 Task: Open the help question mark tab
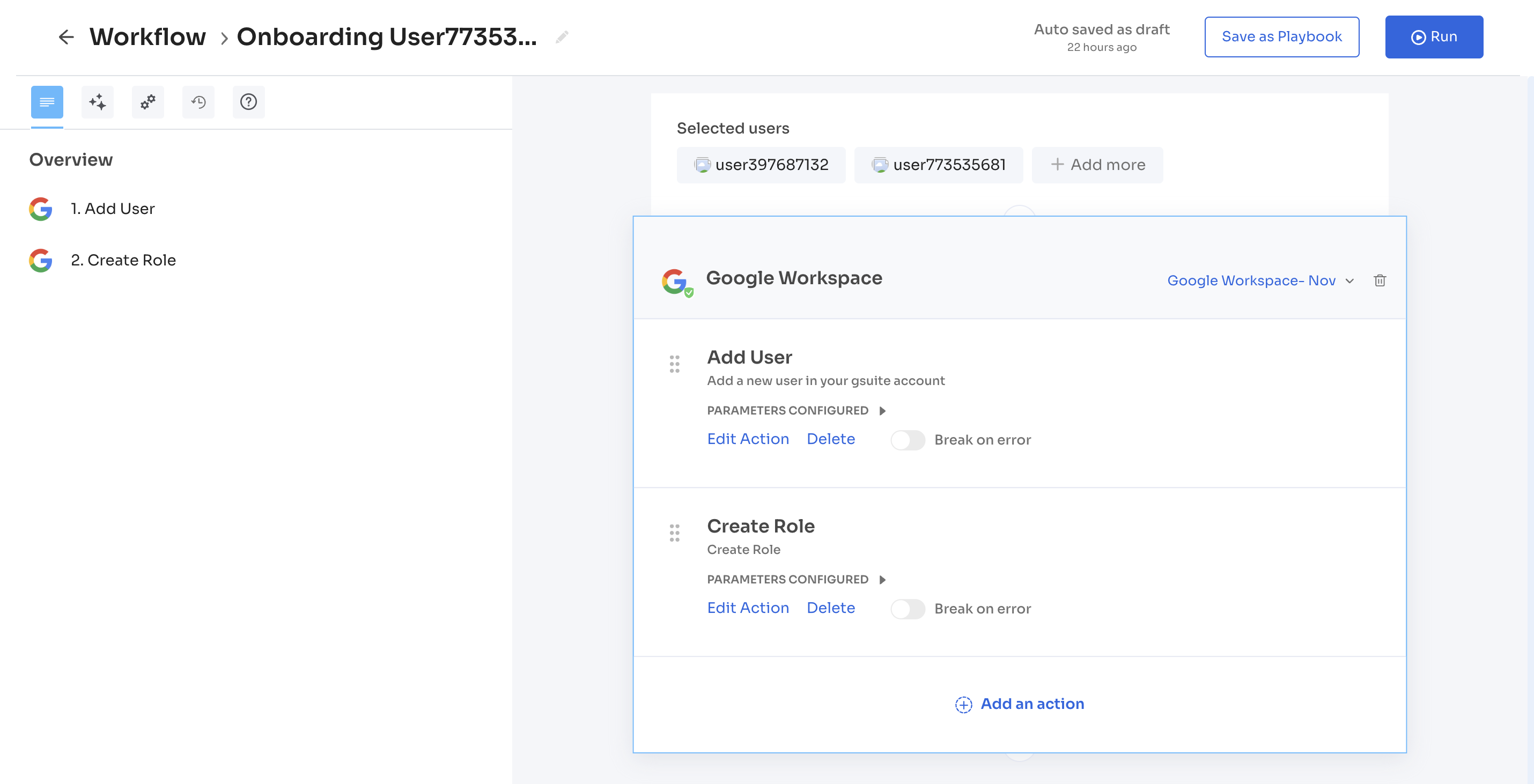[248, 102]
